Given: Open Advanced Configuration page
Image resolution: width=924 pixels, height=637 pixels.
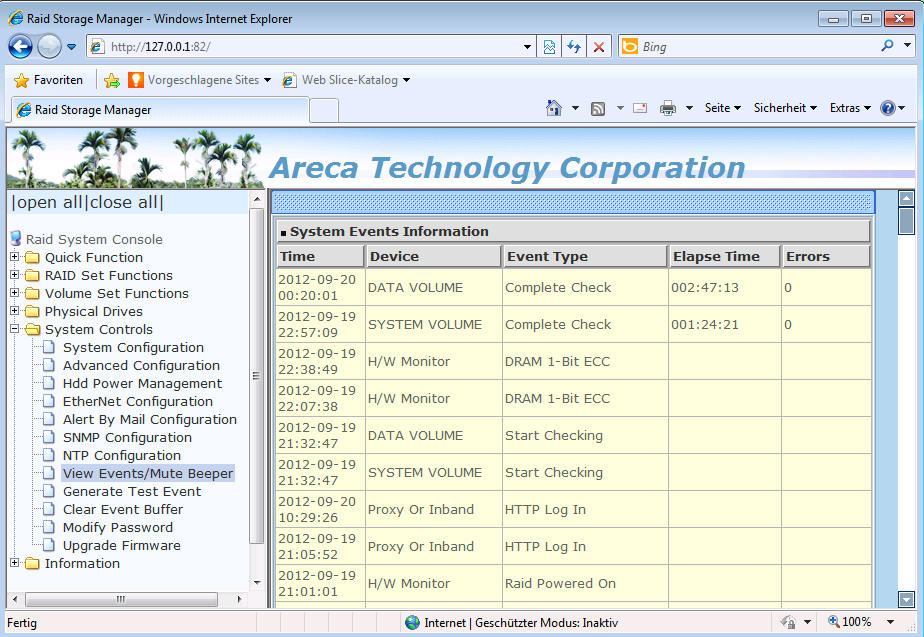Looking at the screenshot, I should coord(141,365).
